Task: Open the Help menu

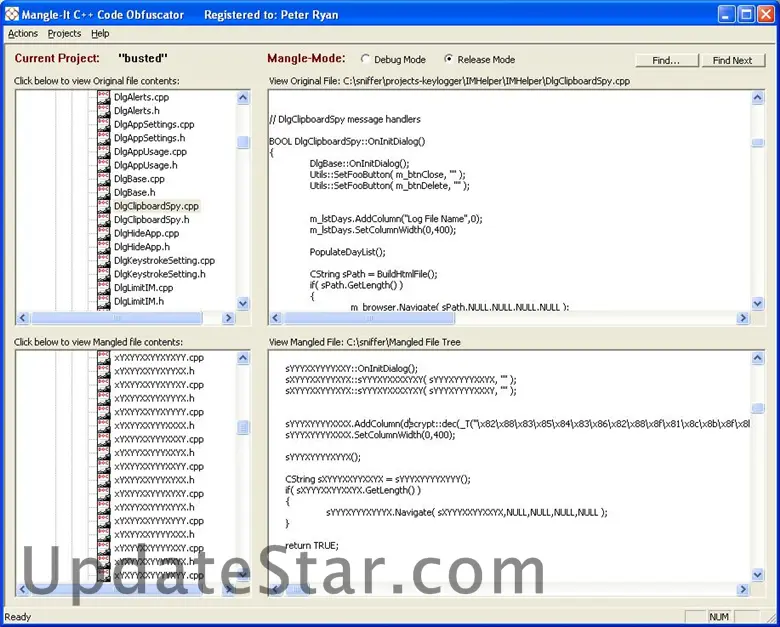Action: [100, 33]
